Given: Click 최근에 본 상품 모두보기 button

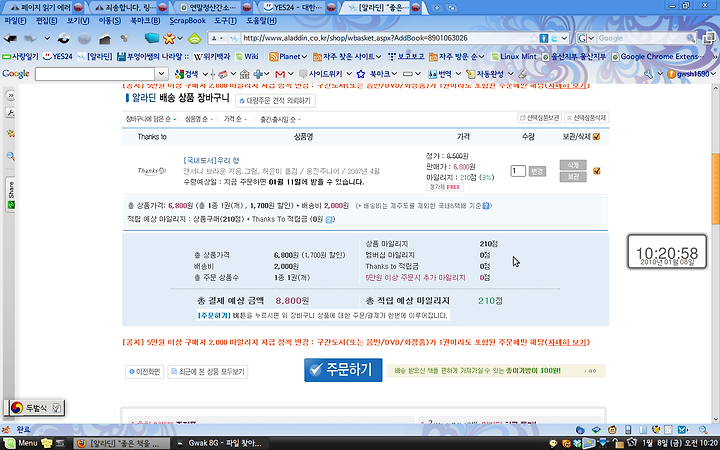Looking at the screenshot, I should point(208,371).
